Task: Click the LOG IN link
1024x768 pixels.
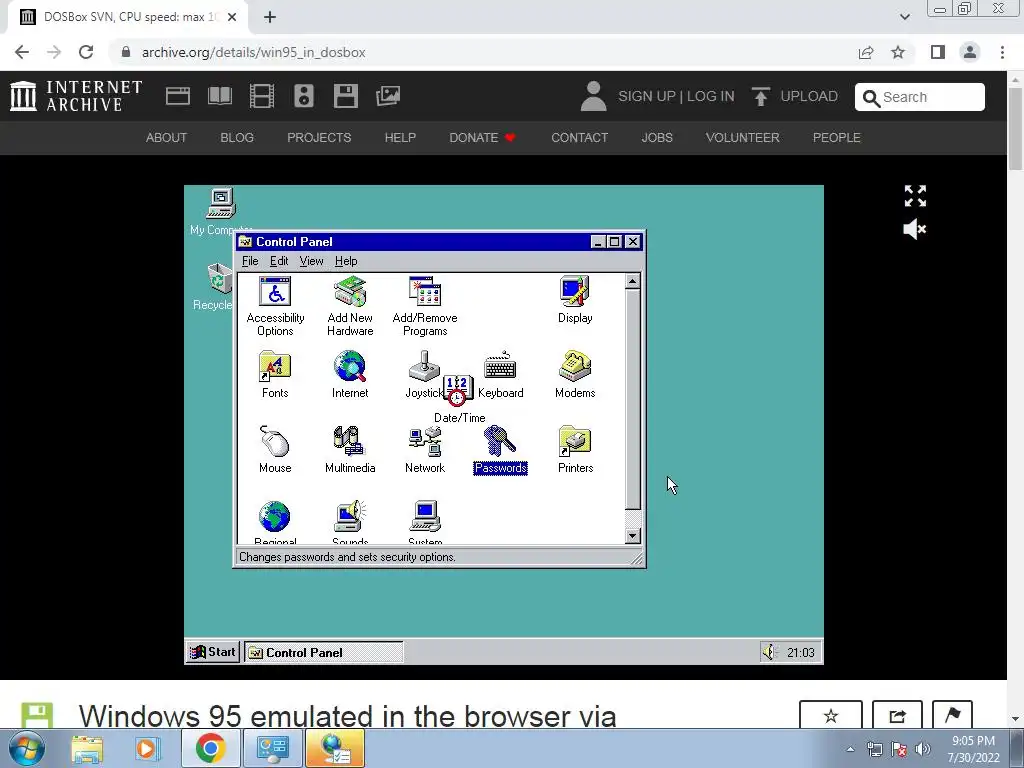Action: tap(711, 96)
